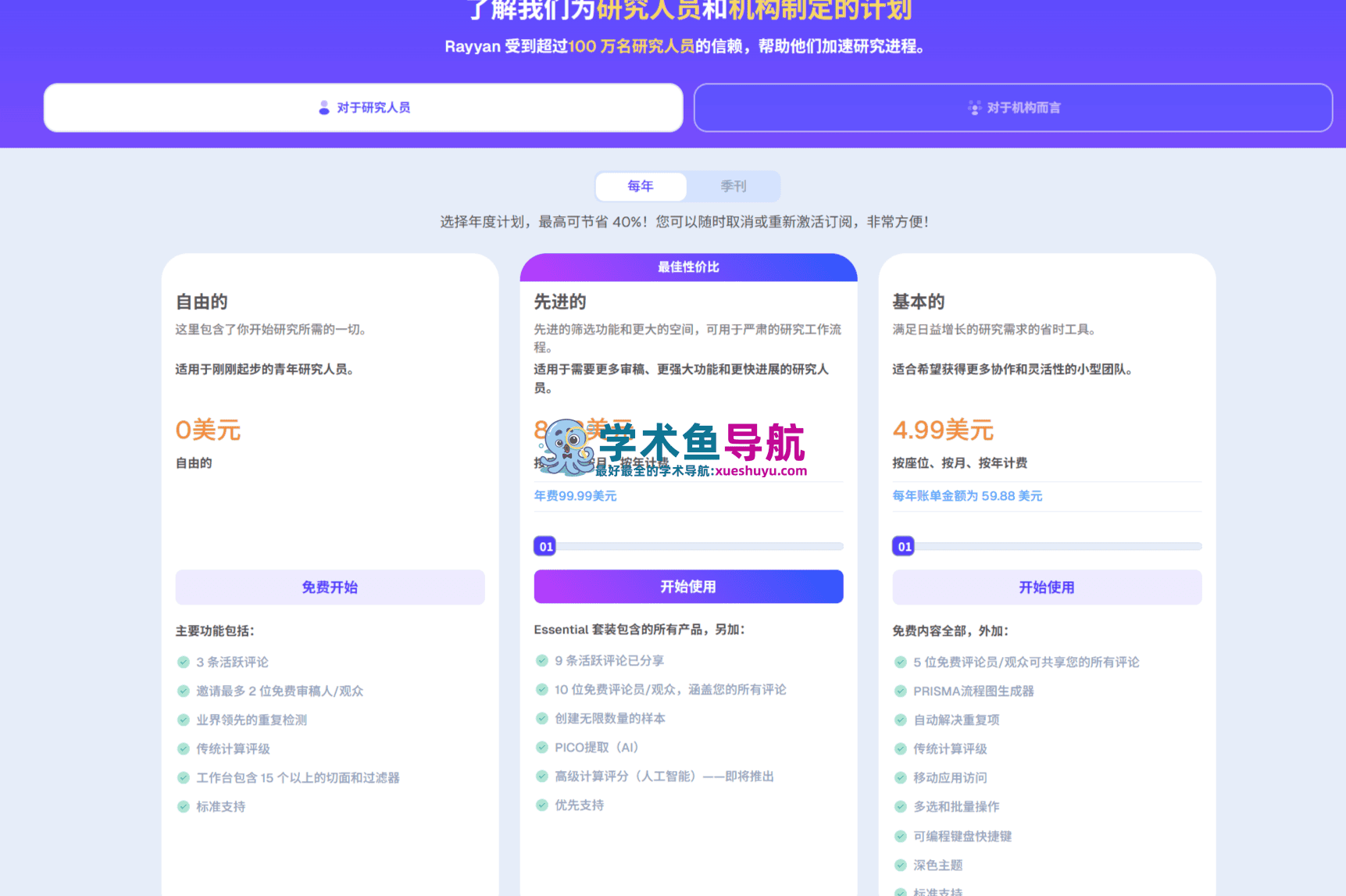
Task: Click the check icon beside 可编程键盘快捷键
Action: click(901, 837)
